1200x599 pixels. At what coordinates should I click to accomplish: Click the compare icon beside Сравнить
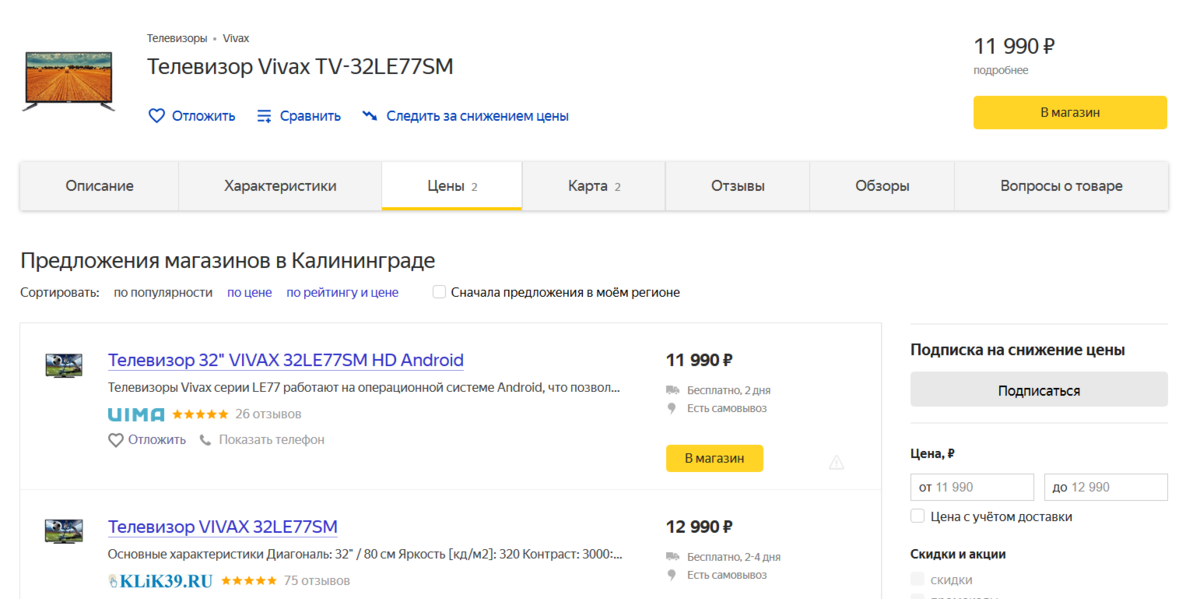point(265,116)
